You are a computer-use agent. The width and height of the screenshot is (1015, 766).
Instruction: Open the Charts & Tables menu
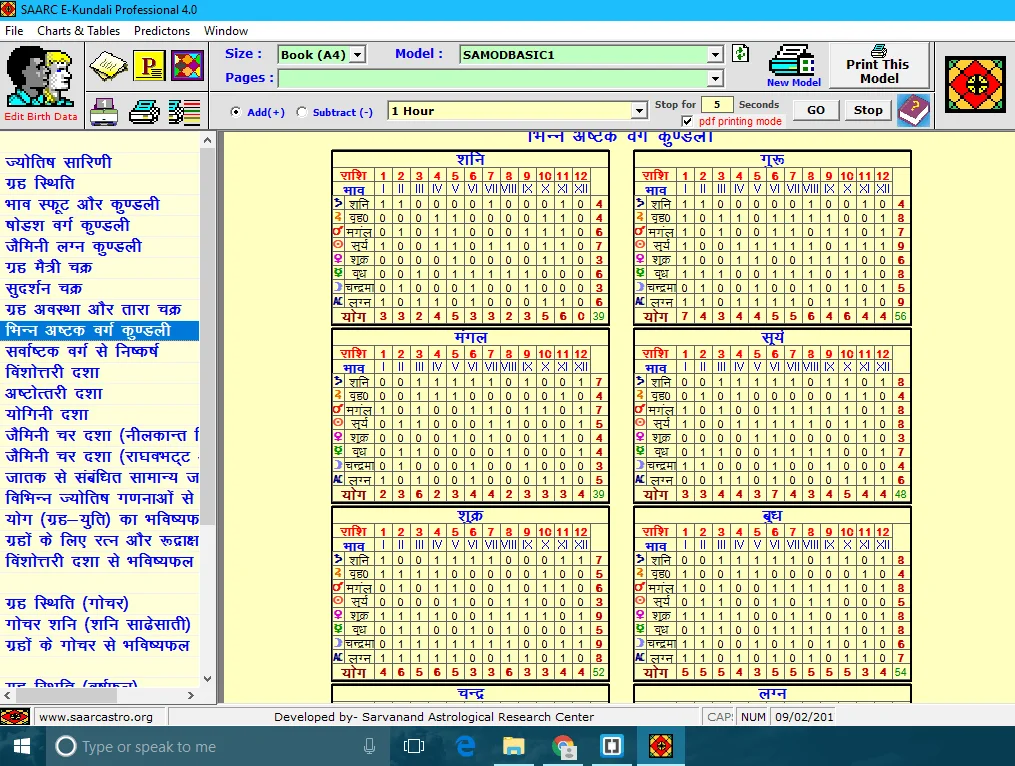tap(78, 30)
